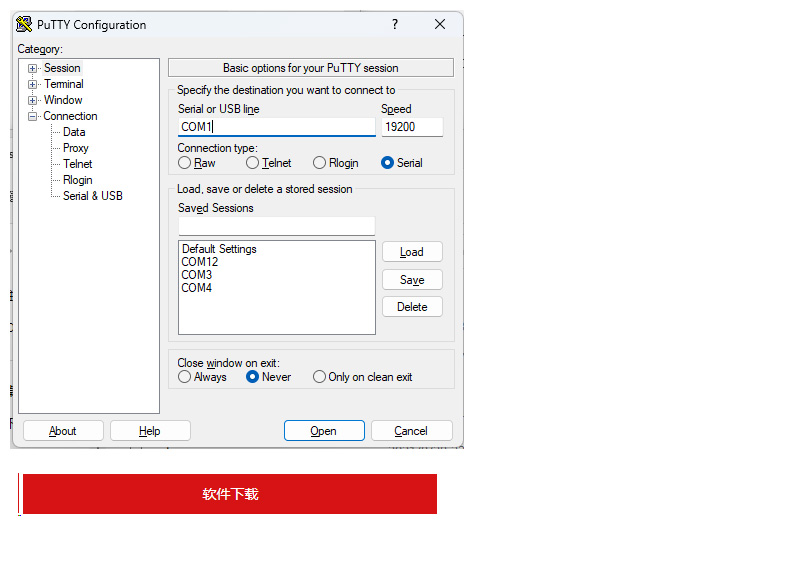The height and width of the screenshot is (570, 785).
Task: Collapse the Connection tree node
Action: [x=32, y=117]
